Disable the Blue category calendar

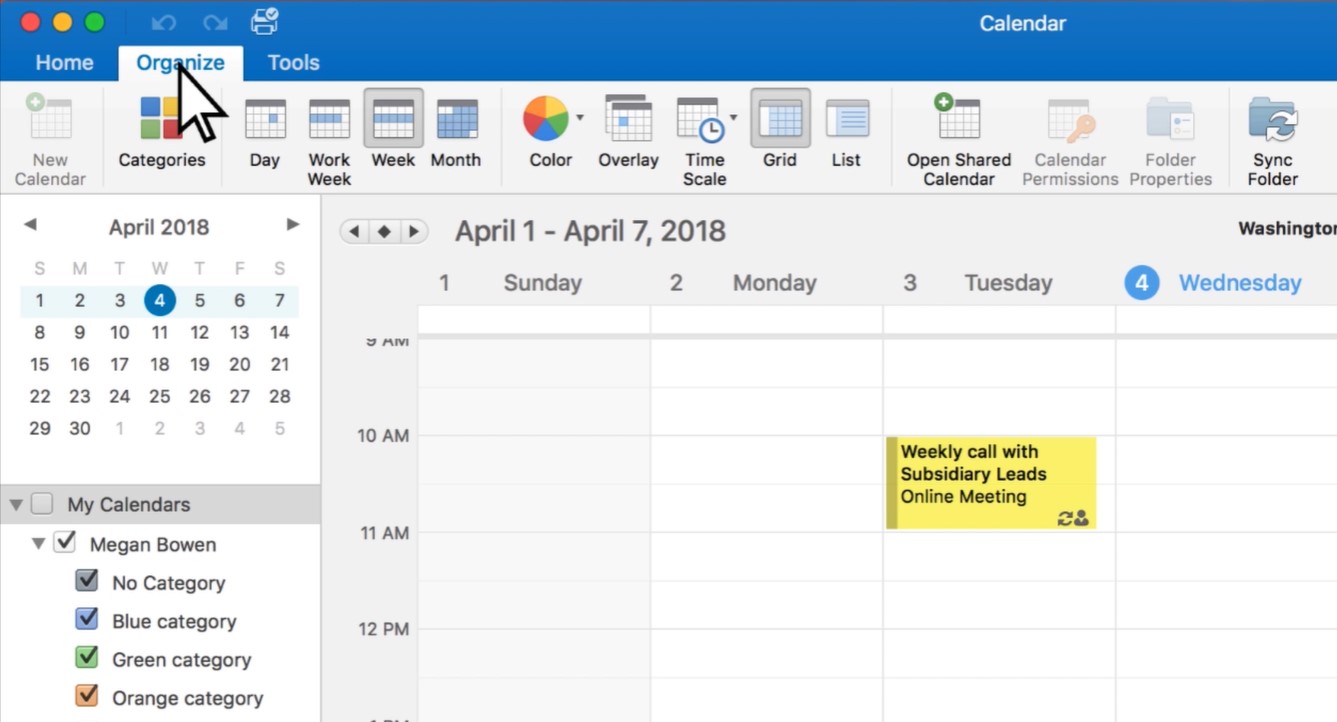point(86,619)
